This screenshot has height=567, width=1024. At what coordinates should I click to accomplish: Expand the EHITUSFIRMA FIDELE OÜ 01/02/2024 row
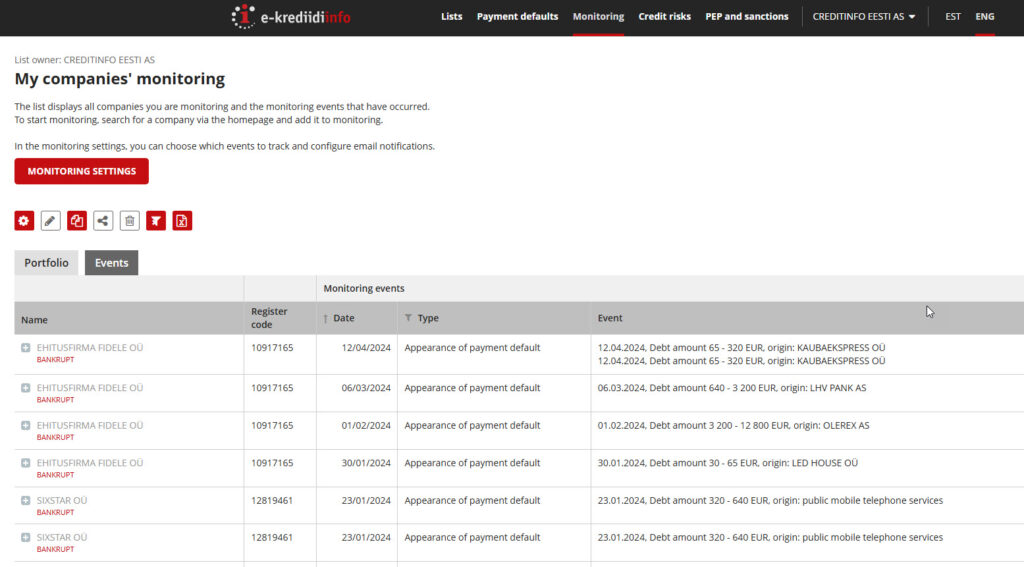(x=25, y=426)
